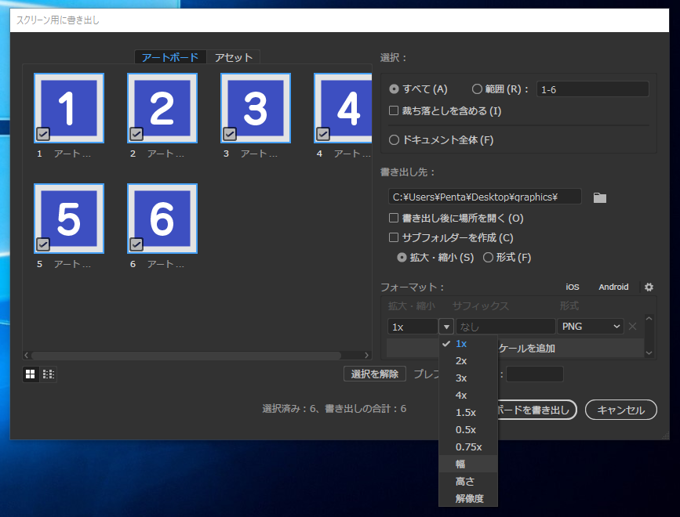The width and height of the screenshot is (680, 517).
Task: Select the すべて (A) radio button
Action: click(394, 89)
